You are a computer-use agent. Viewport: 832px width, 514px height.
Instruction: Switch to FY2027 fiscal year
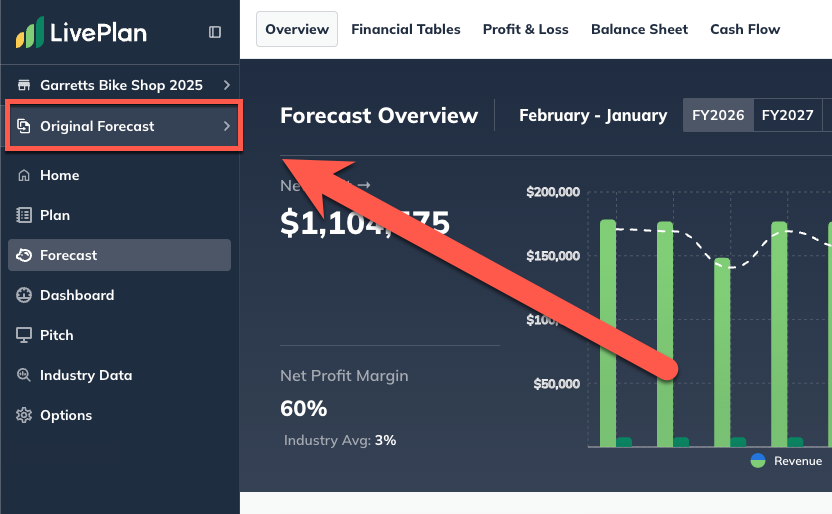(787, 115)
